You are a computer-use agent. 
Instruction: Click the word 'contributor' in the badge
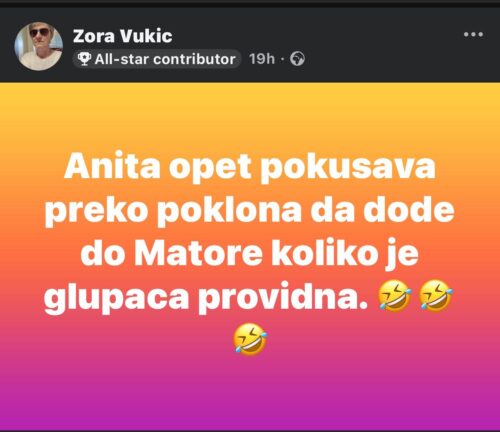[x=194, y=59]
